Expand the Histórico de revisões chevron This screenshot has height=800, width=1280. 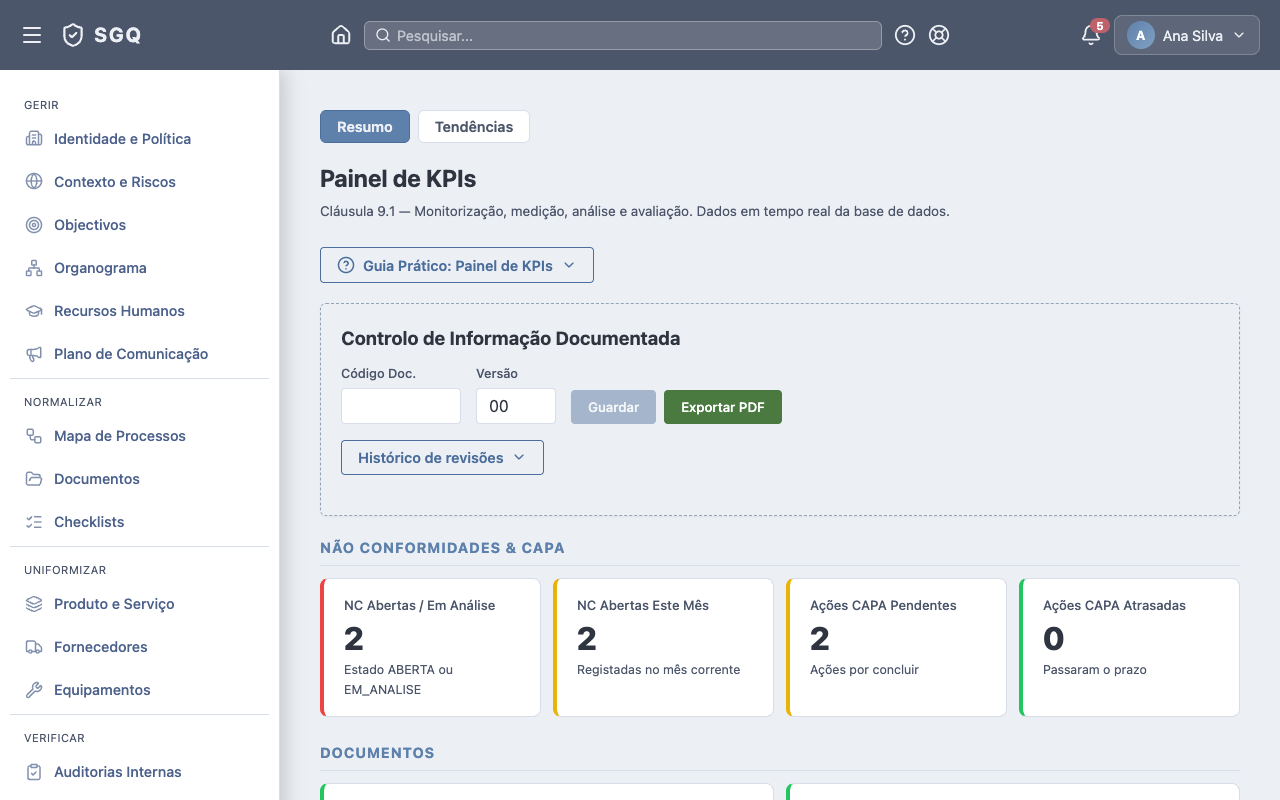[x=519, y=457]
